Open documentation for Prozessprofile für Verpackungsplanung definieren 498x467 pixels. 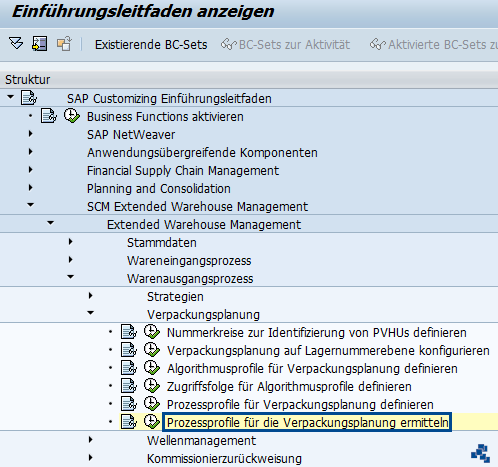[x=129, y=404]
